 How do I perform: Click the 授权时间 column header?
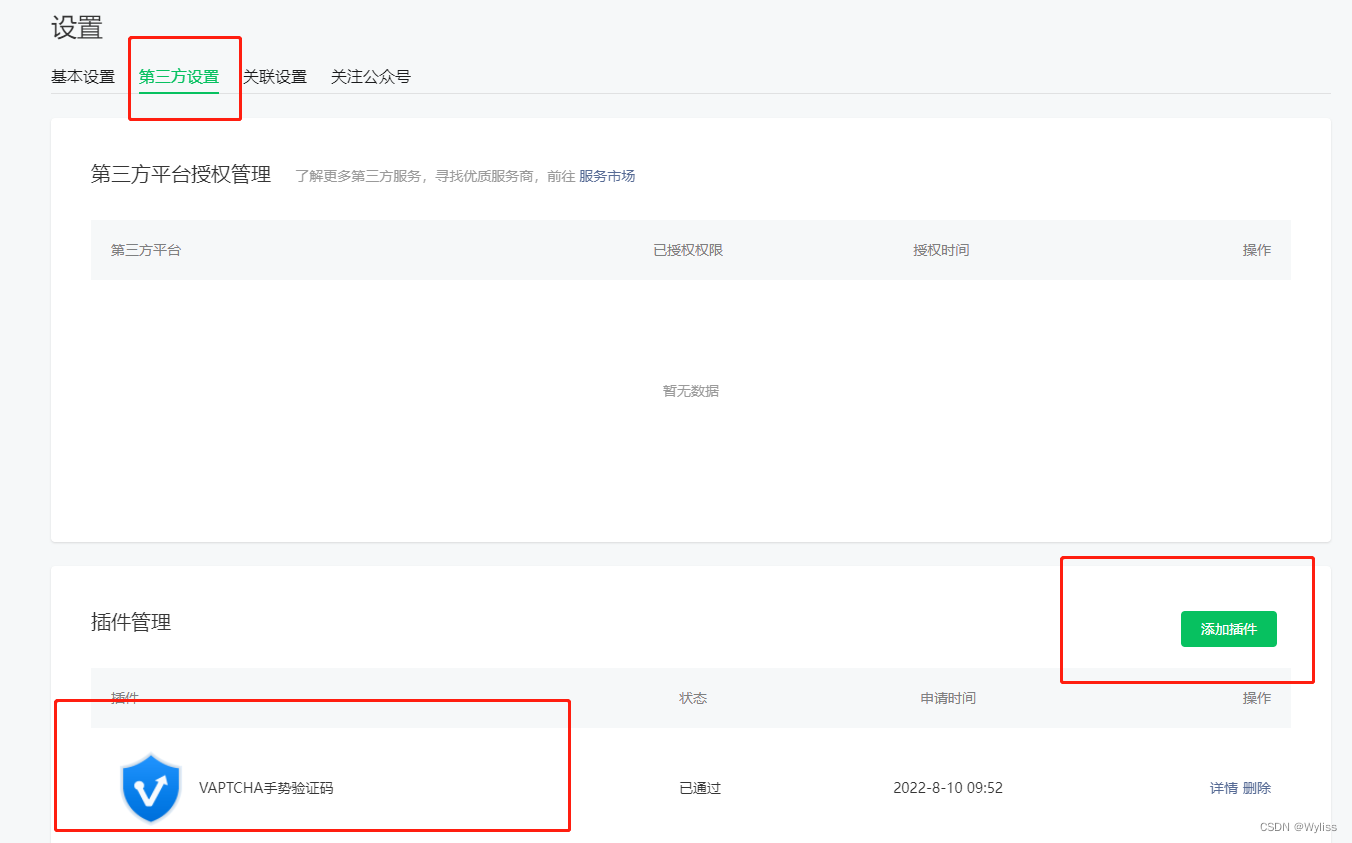point(941,250)
